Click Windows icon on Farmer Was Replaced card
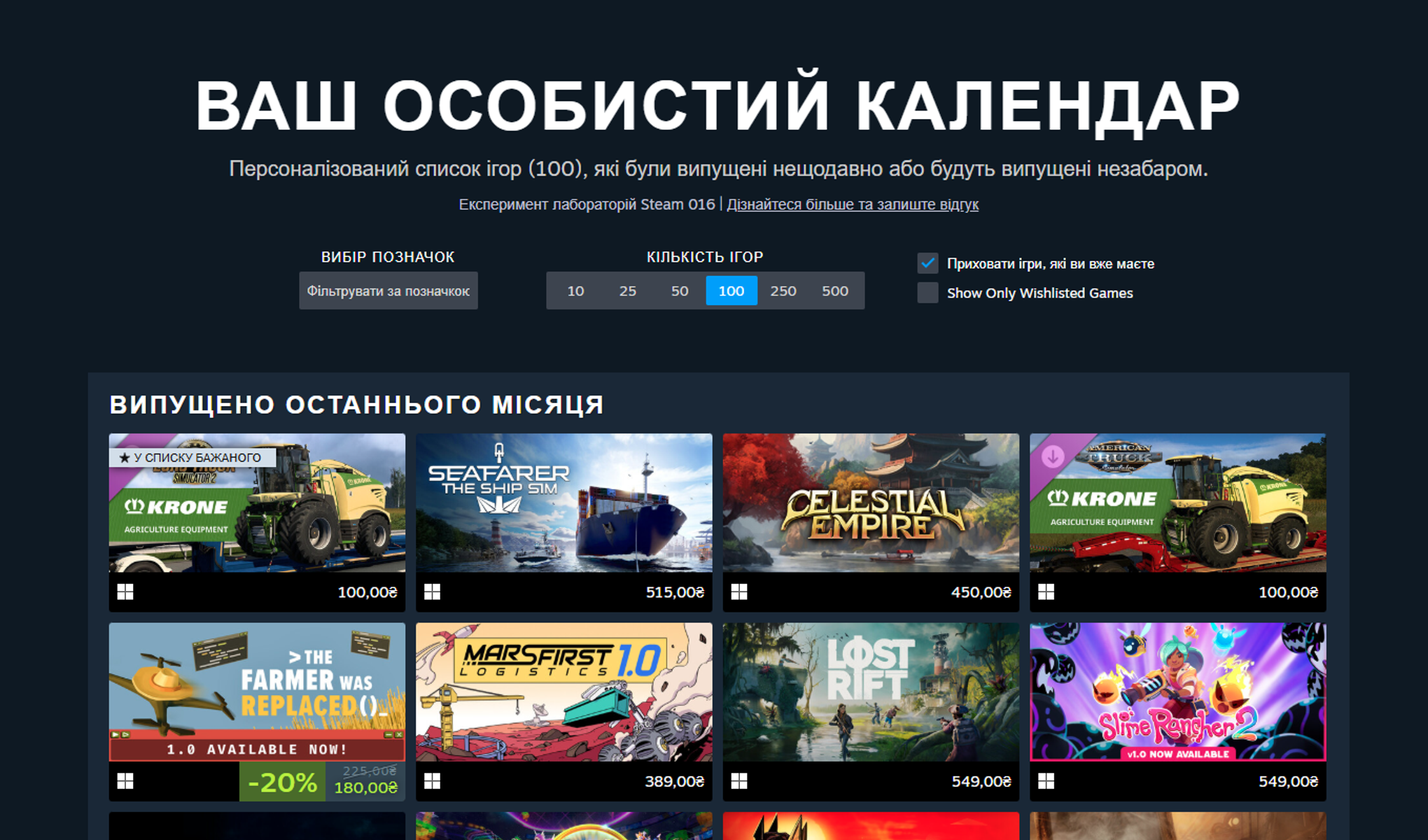 click(x=125, y=781)
